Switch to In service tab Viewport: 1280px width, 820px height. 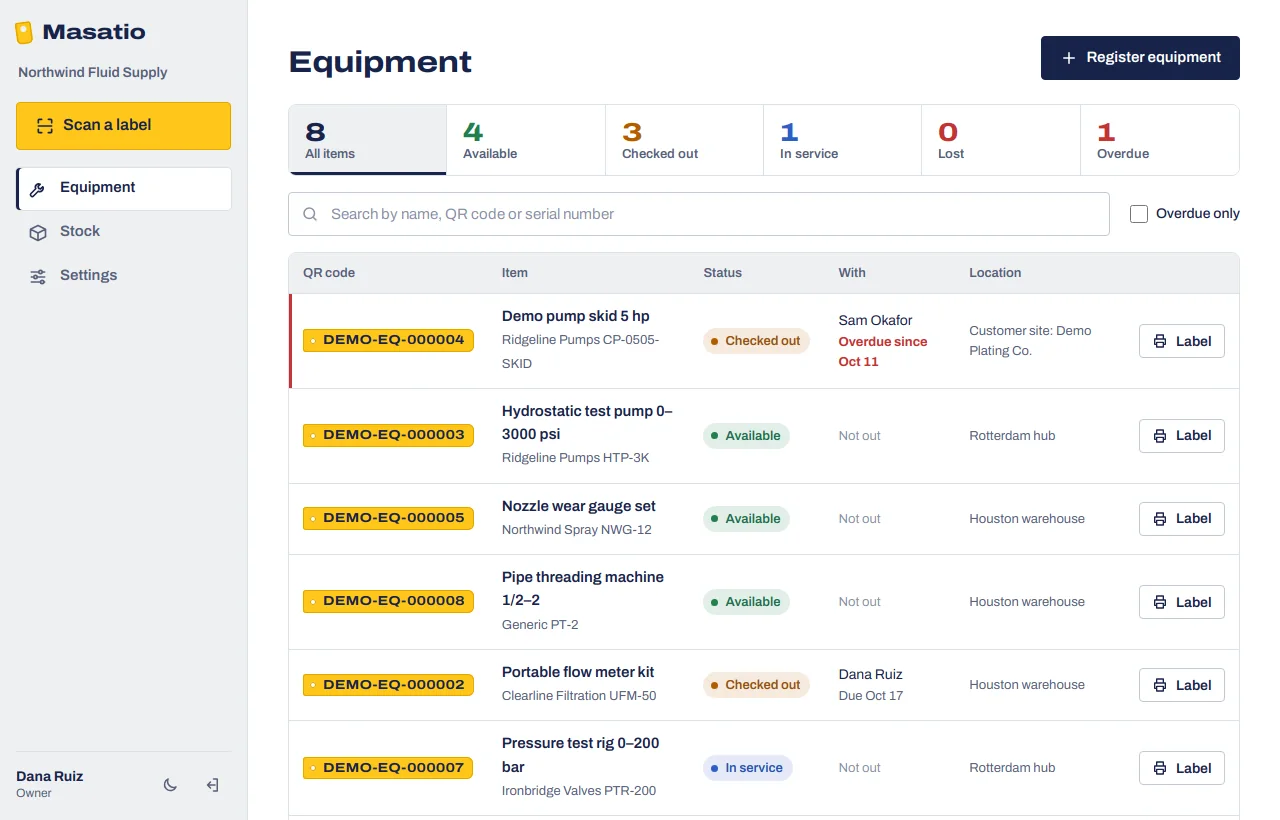(842, 140)
